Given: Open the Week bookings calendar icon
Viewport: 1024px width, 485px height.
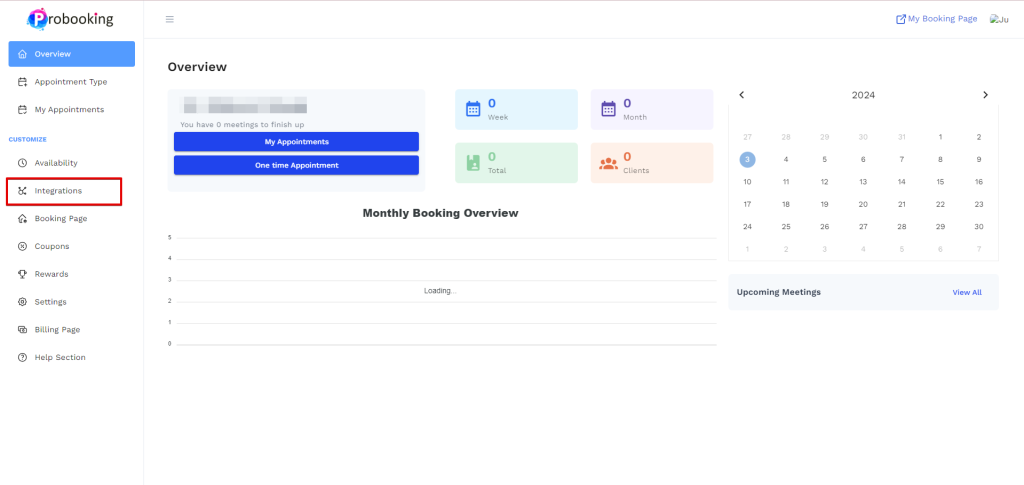Looking at the screenshot, I should click(x=473, y=109).
